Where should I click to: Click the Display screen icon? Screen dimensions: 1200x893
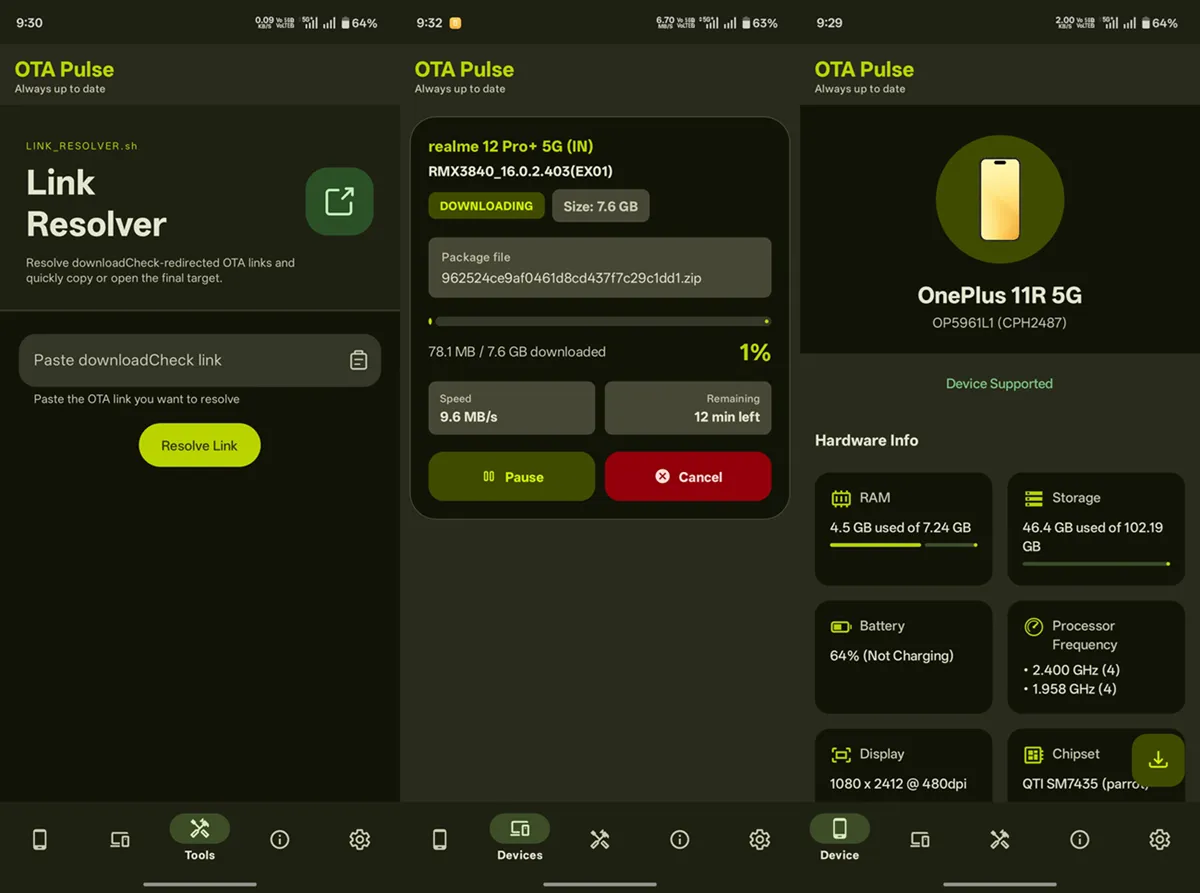(841, 754)
